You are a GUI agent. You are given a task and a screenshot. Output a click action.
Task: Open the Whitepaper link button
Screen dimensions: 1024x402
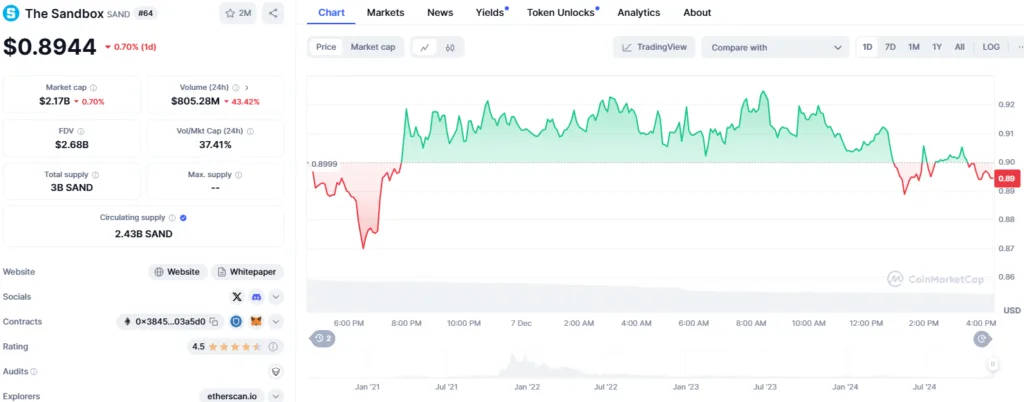248,272
